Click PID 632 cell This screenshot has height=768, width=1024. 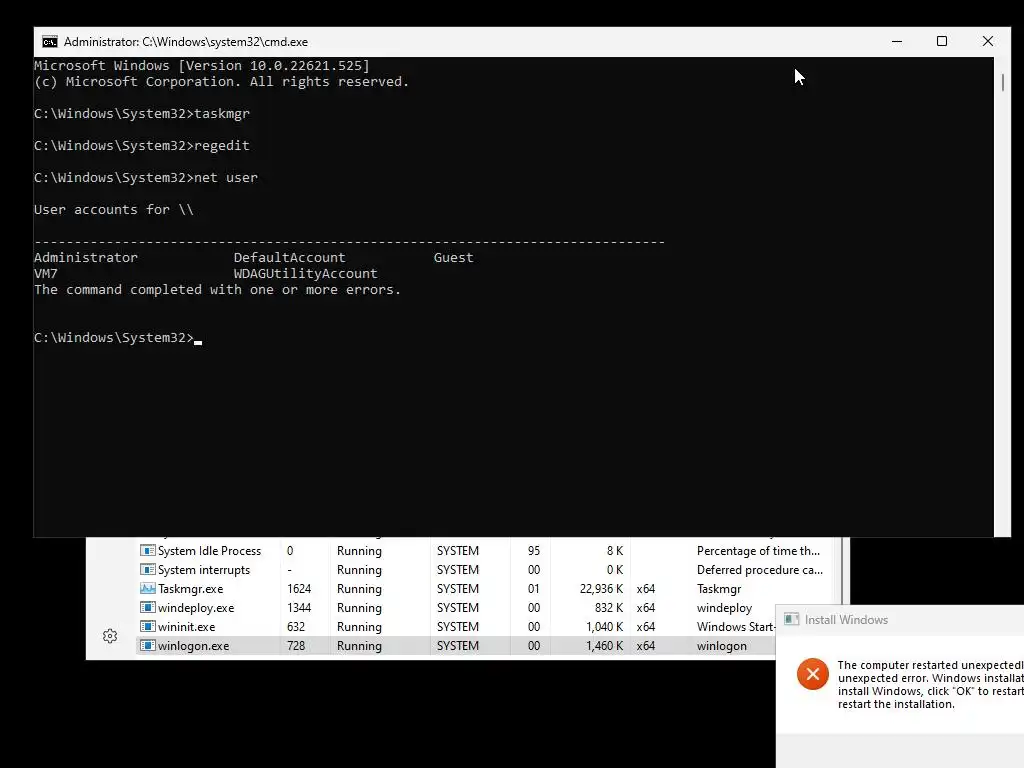pos(296,626)
